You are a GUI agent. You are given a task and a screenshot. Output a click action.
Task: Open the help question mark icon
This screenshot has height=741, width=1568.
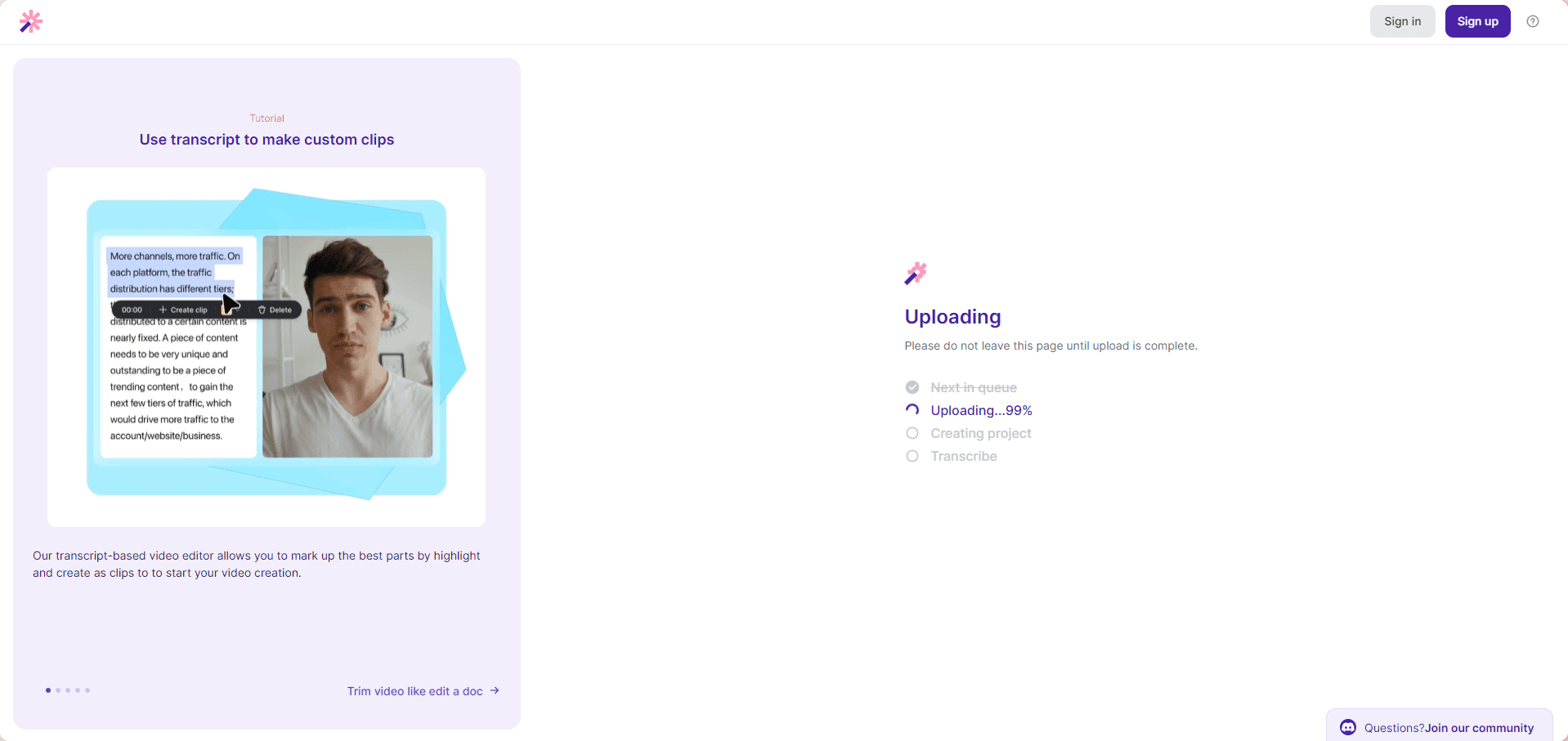click(1533, 21)
